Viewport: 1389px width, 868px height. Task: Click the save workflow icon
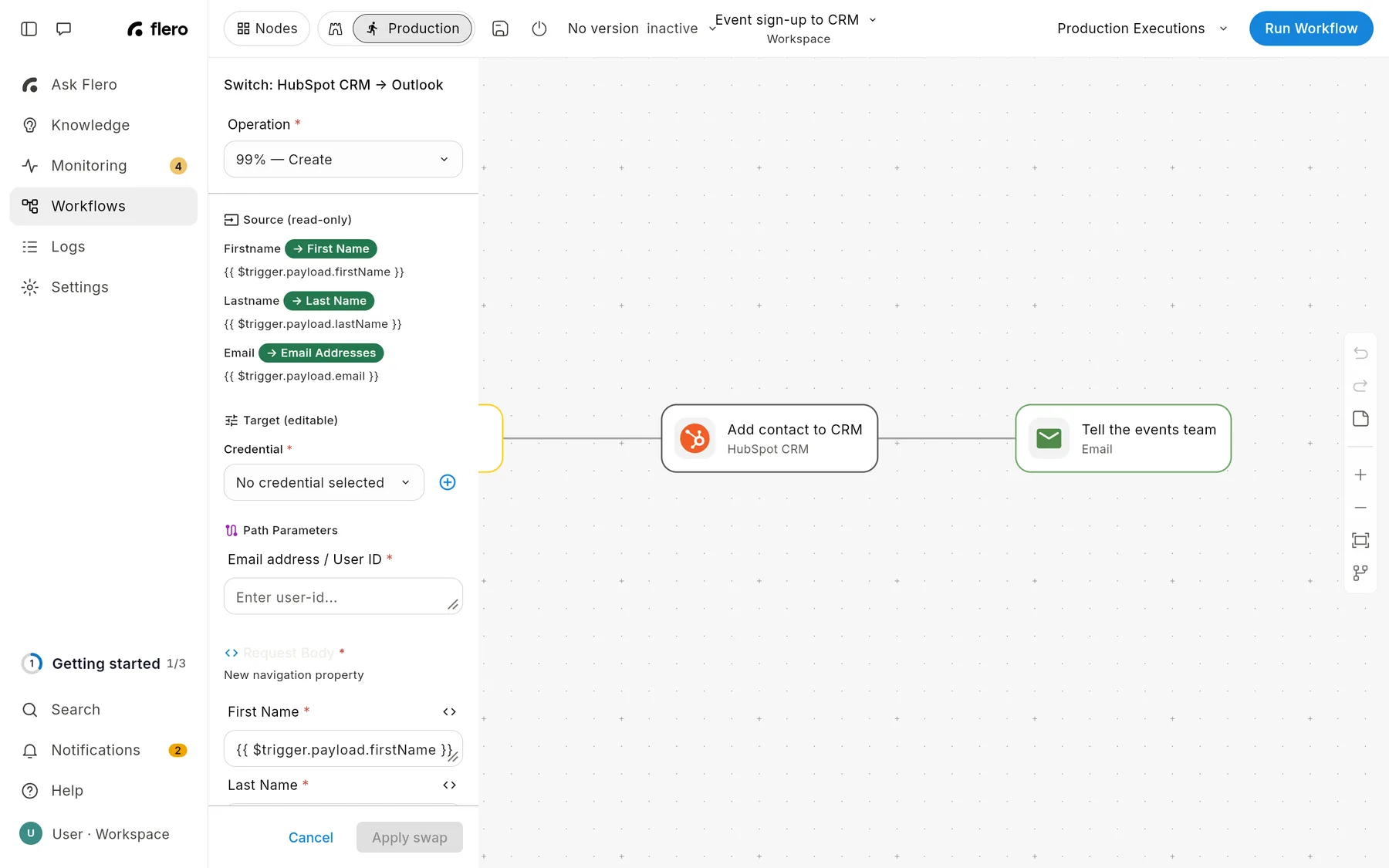500,29
